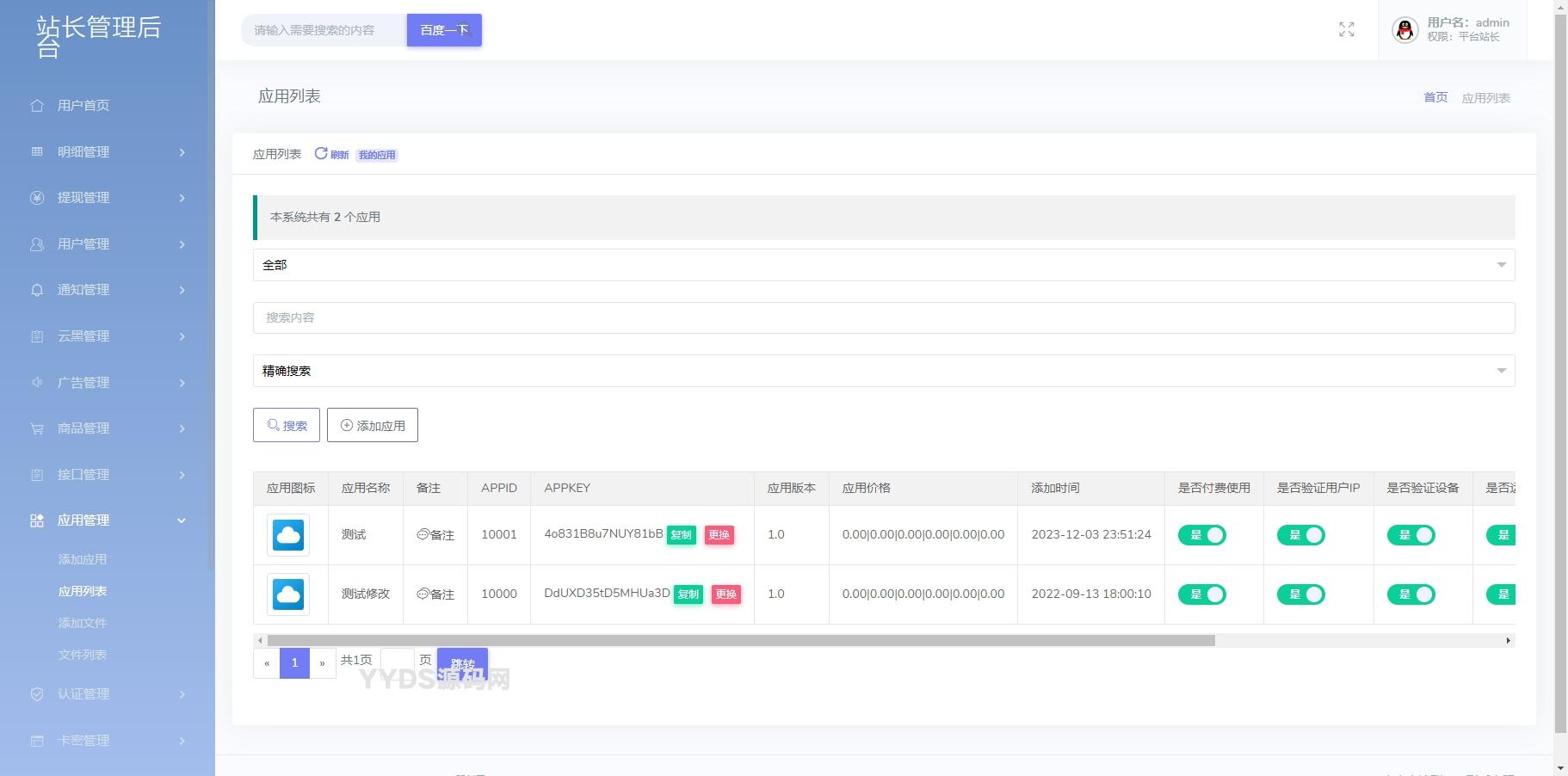Click the 提现管理 yen icon
Viewport: 1568px width, 776px height.
click(37, 198)
